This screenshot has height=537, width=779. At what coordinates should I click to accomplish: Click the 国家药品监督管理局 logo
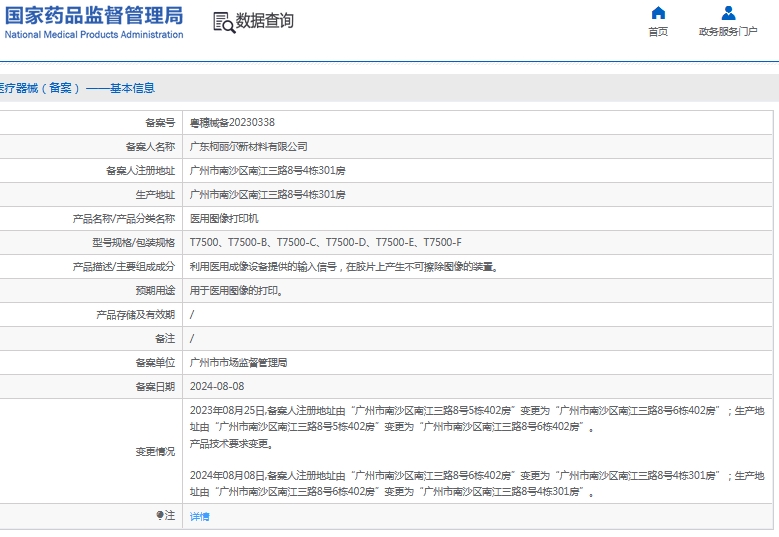click(x=94, y=22)
